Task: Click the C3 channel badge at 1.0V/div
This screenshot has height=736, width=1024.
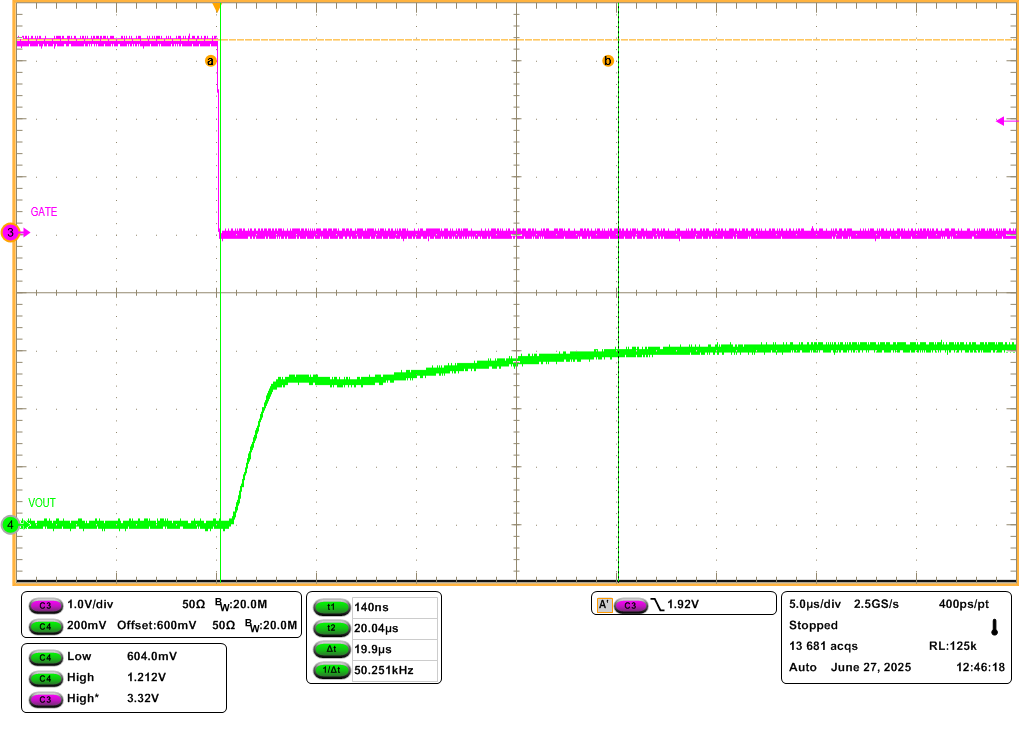Action: pyautogui.click(x=45, y=606)
